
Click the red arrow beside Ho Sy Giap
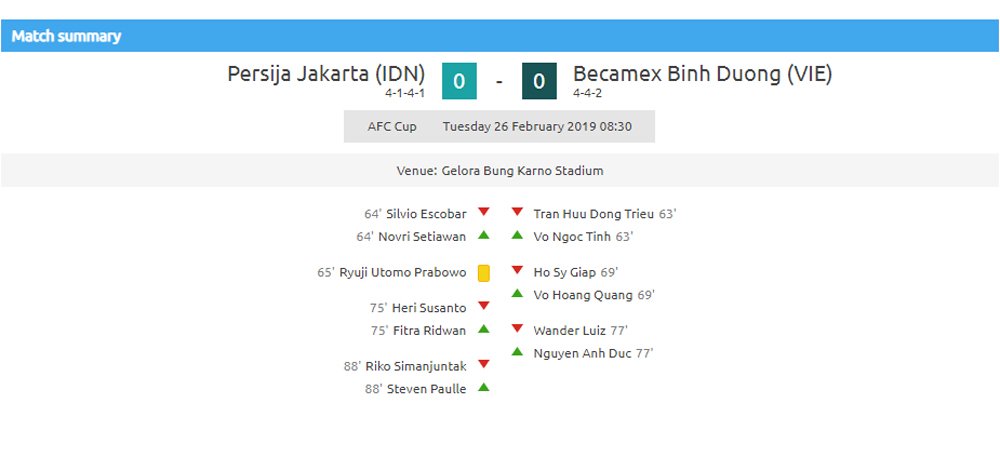[517, 270]
